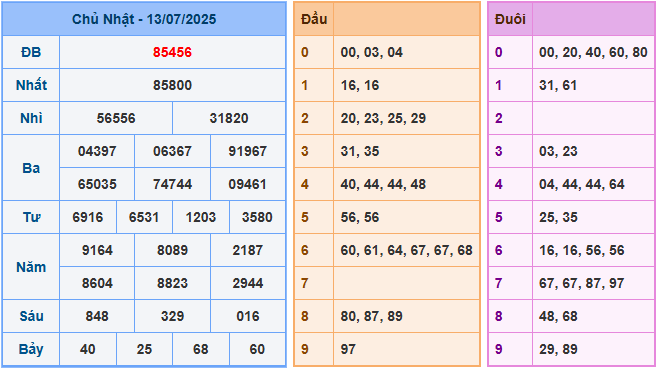Click the Tư row label
This screenshot has width=658, height=368.
31,217
